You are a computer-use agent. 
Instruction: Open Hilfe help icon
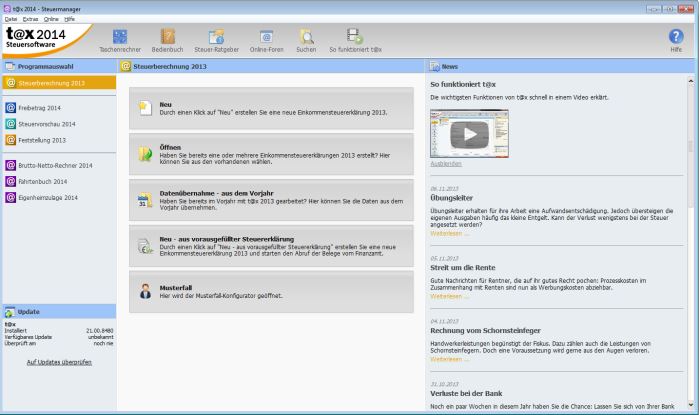[x=675, y=38]
